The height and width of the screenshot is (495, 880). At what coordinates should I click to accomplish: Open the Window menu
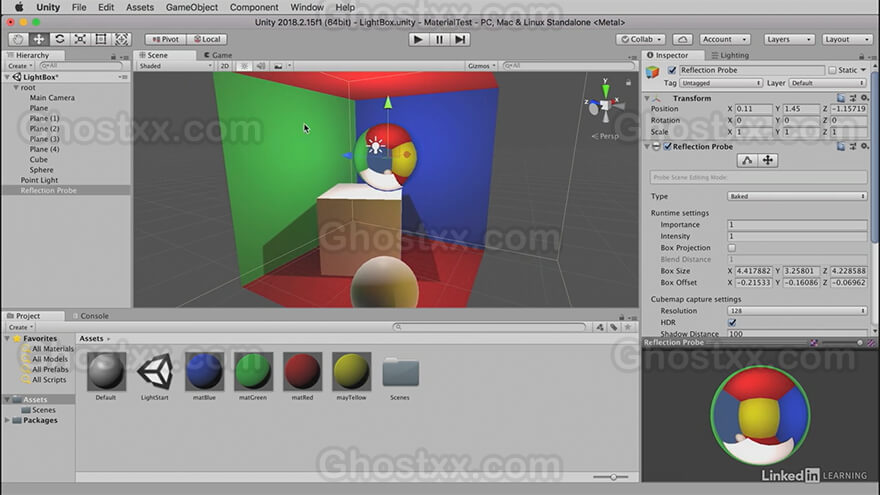tap(306, 7)
